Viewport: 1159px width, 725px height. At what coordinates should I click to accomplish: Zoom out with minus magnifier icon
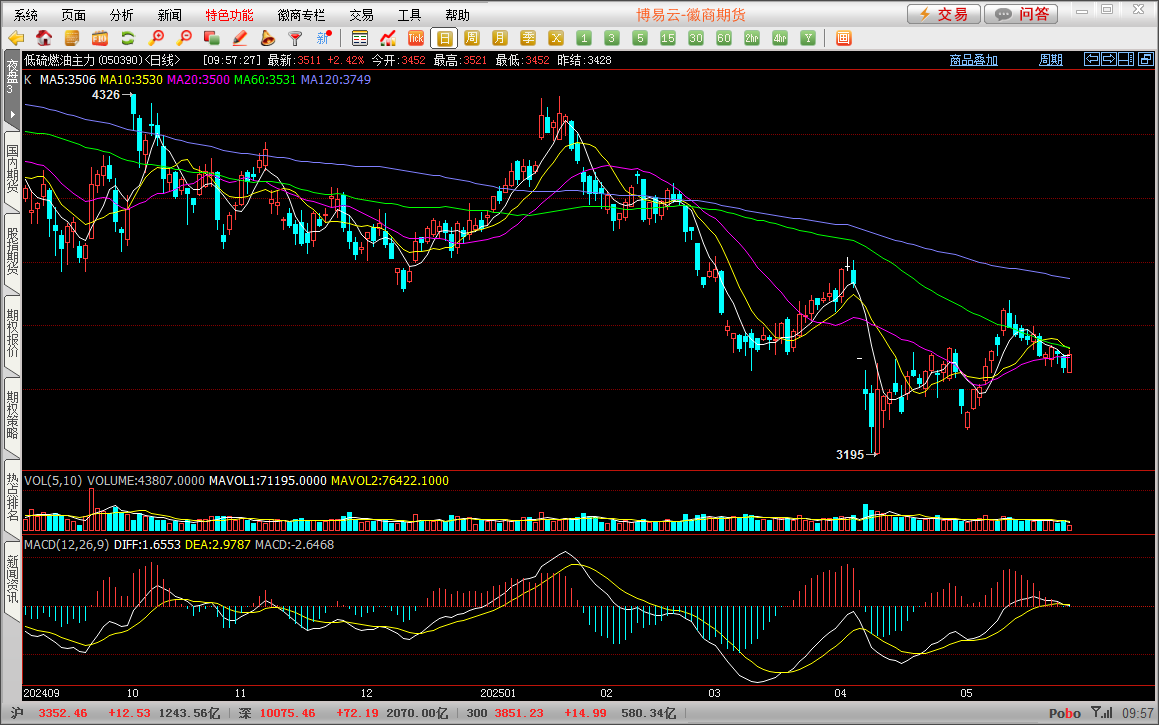184,38
